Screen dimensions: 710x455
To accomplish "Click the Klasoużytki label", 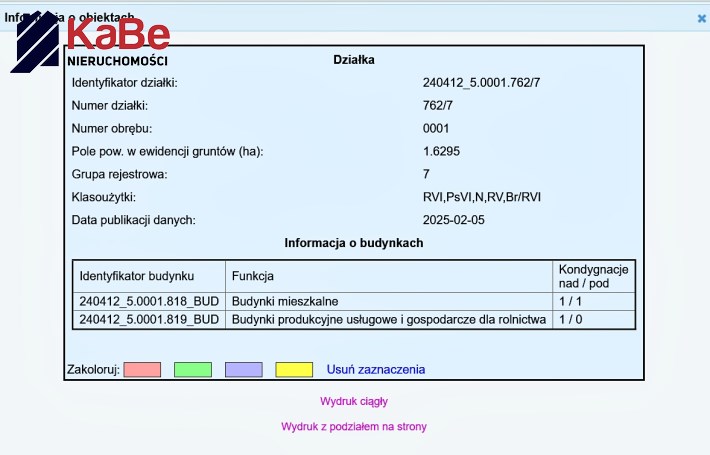I will [x=104, y=197].
